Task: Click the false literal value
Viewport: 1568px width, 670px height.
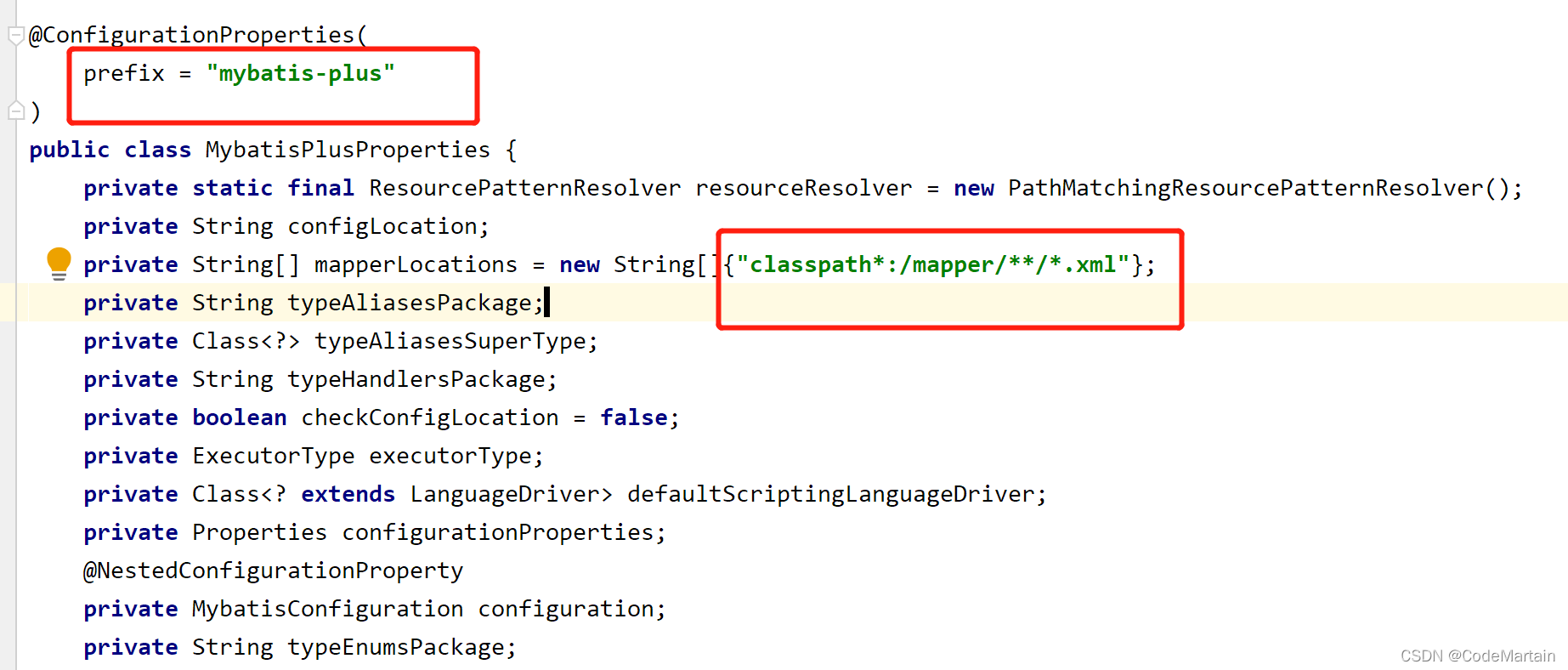Action: click(x=634, y=417)
